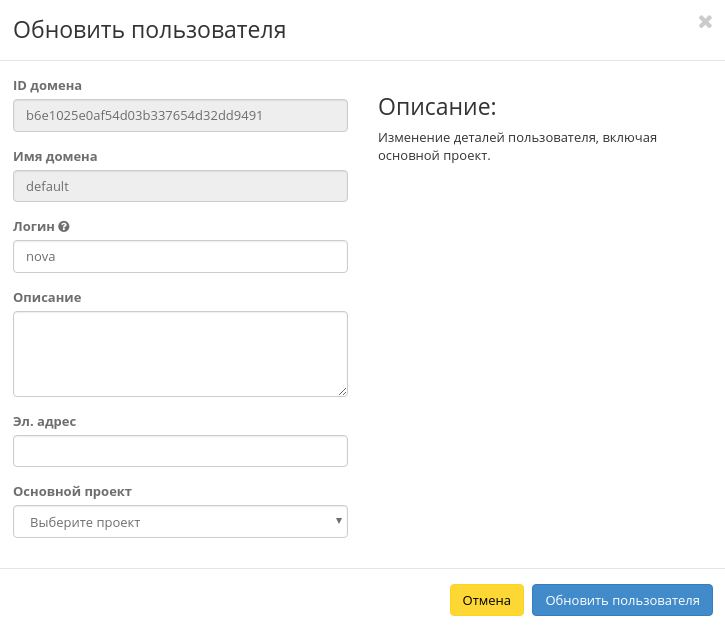Click inside the Описание text area

[x=180, y=353]
